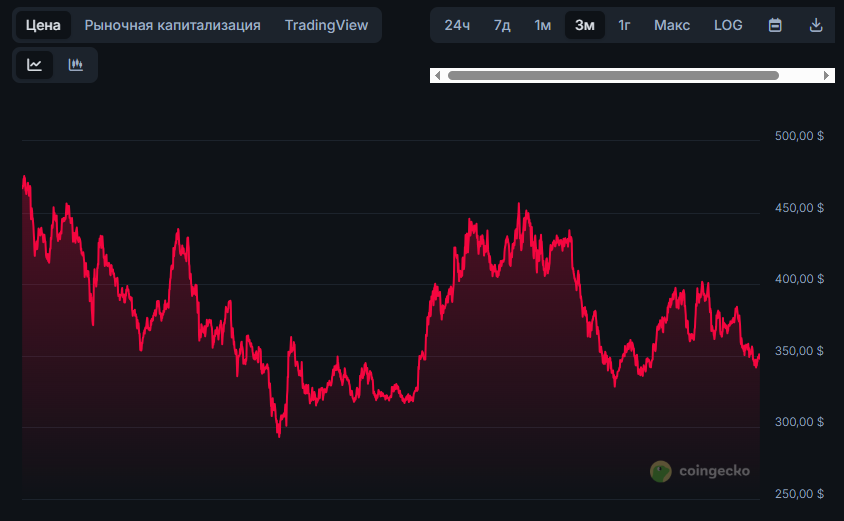The image size is (844, 521).
Task: Show the Макс full history range
Action: coord(672,25)
